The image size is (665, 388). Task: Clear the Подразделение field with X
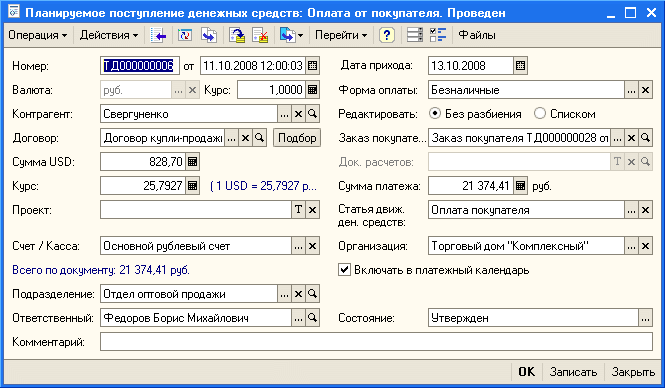point(299,294)
